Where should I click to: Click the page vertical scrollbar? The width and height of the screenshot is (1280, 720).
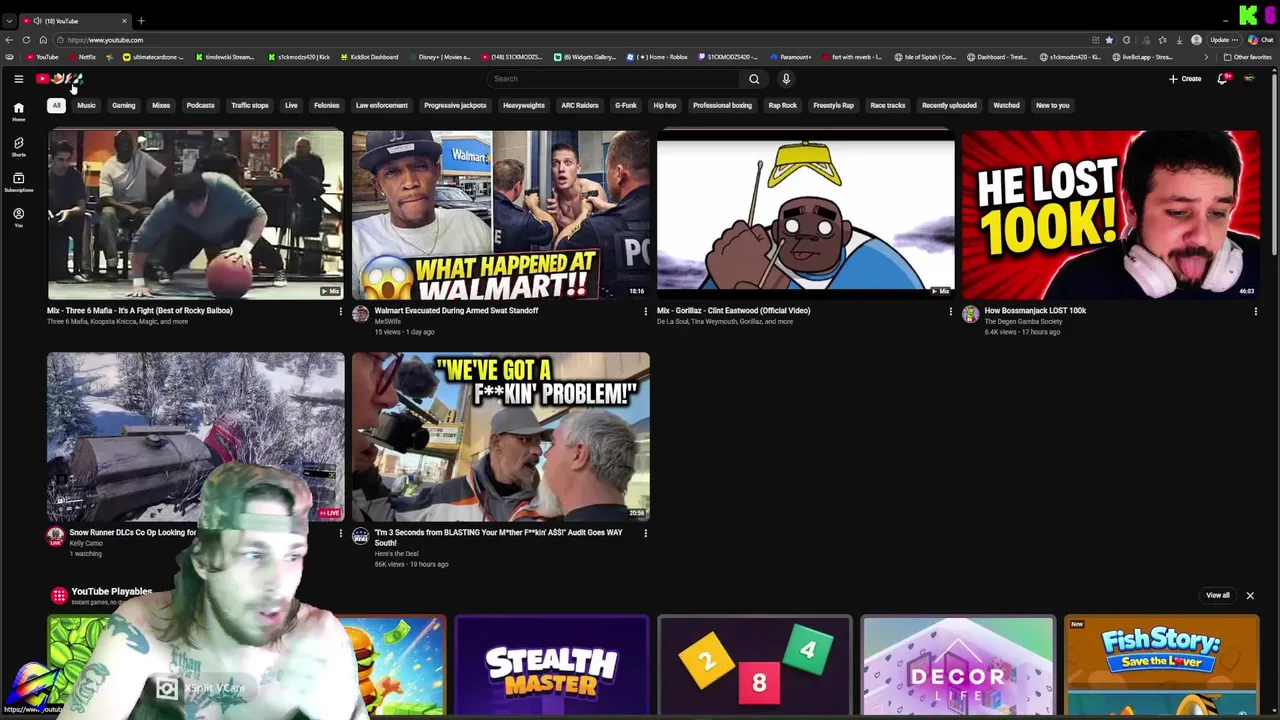pyautogui.click(x=1275, y=165)
